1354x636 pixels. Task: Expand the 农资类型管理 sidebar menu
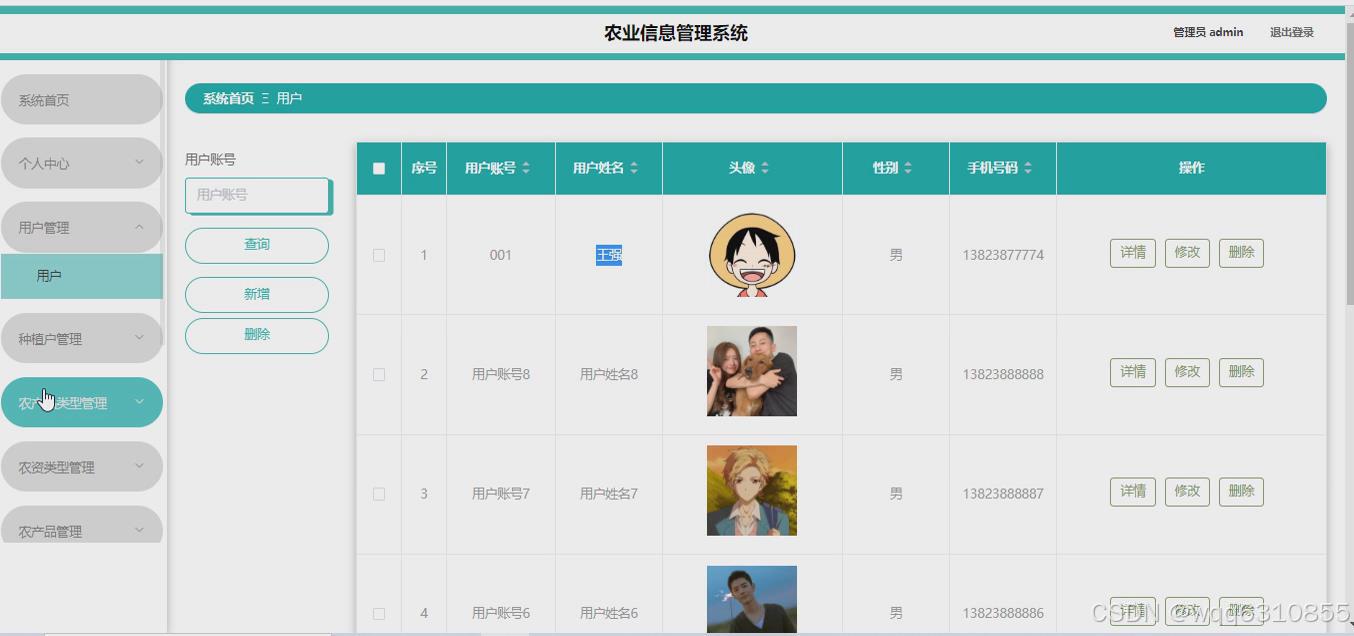click(81, 467)
